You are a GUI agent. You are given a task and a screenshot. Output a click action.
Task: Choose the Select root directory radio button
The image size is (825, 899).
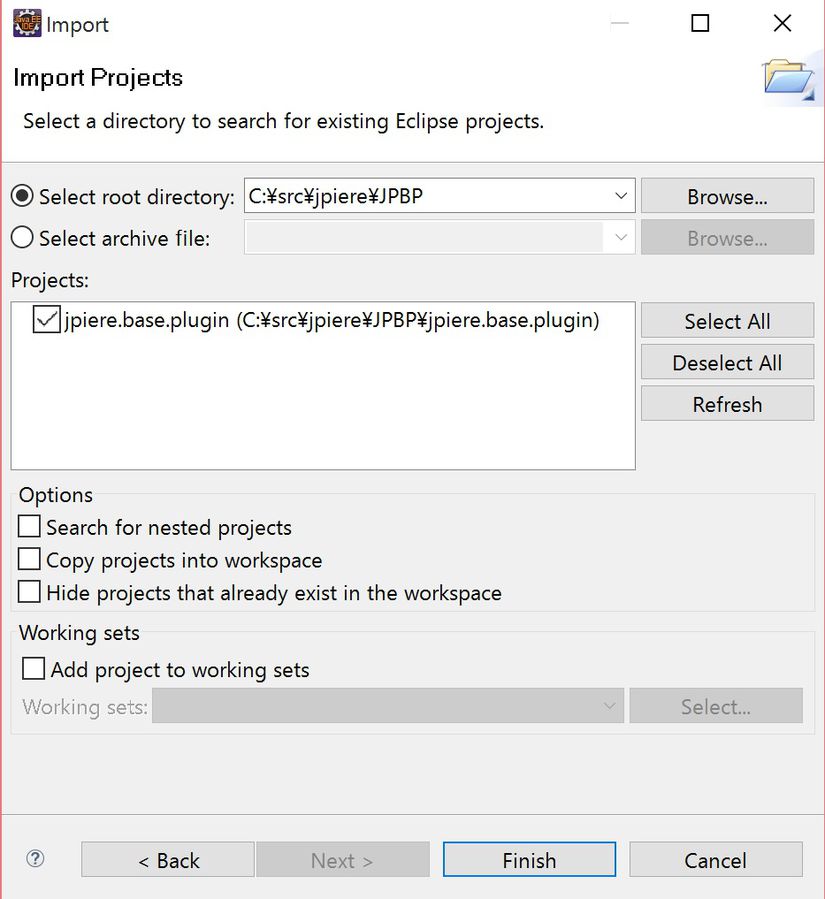[22, 197]
